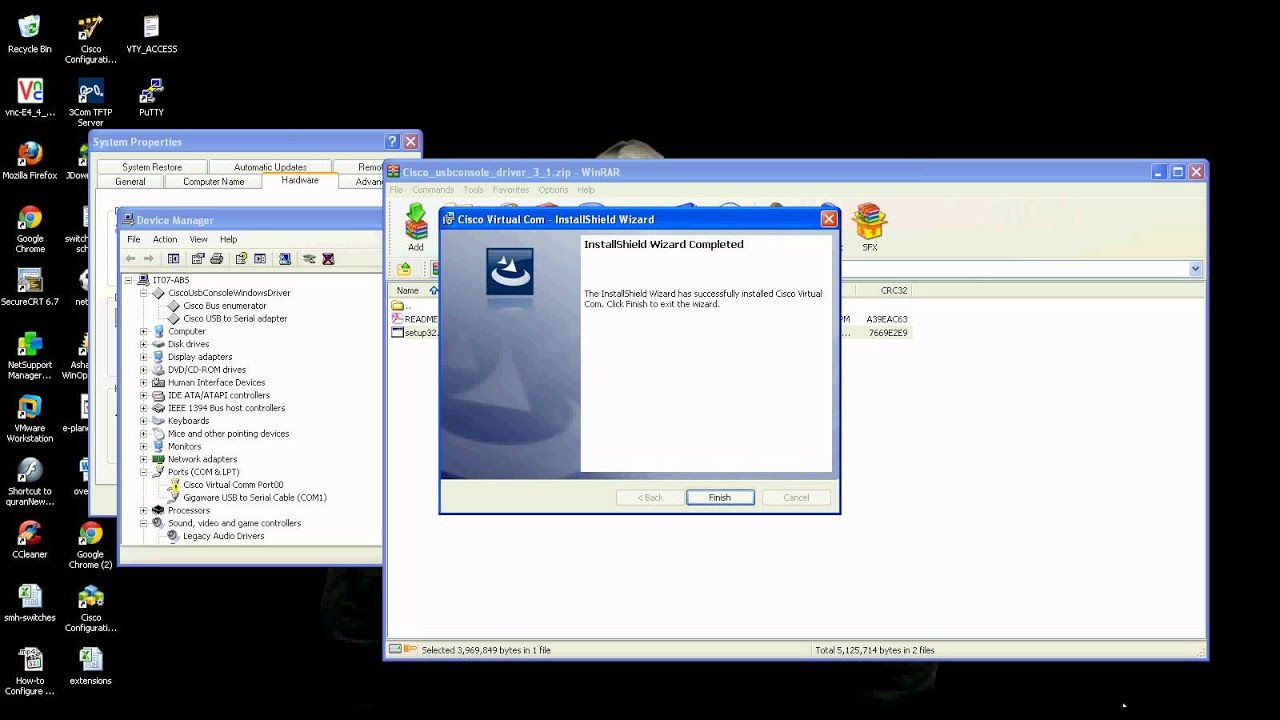Click the green Disable device toolbar icon
The height and width of the screenshot is (720, 1280).
309,258
